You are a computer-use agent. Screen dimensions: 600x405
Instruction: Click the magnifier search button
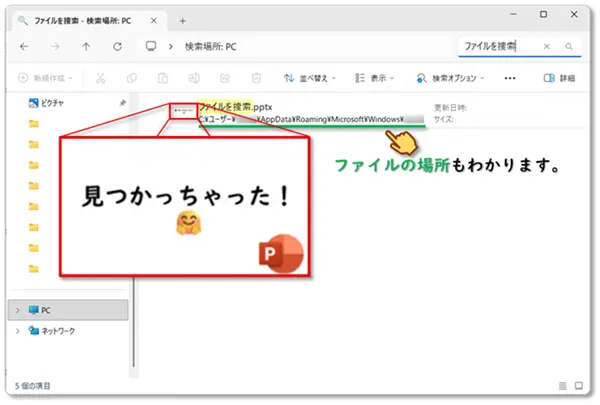point(569,46)
